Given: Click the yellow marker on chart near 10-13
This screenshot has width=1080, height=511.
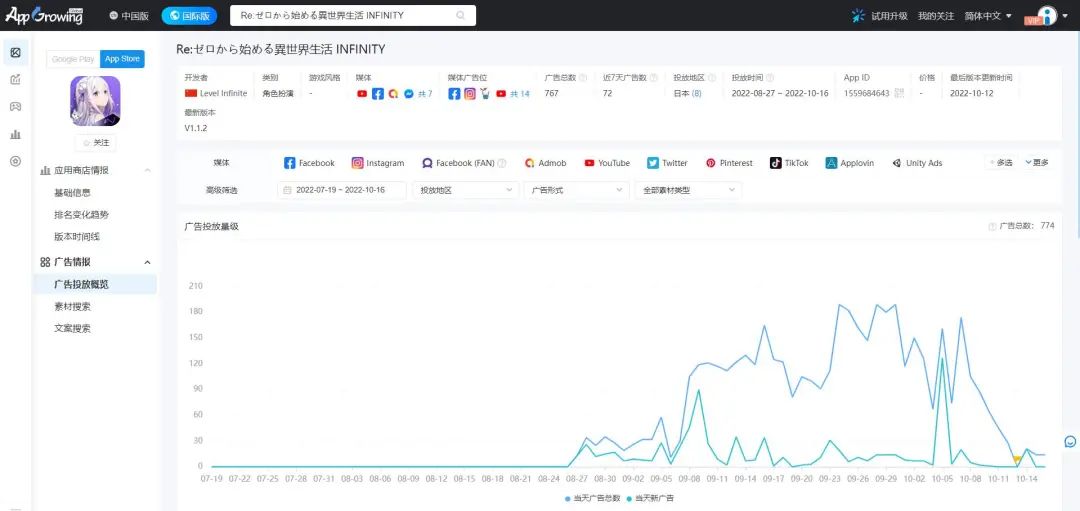Looking at the screenshot, I should (x=1017, y=459).
